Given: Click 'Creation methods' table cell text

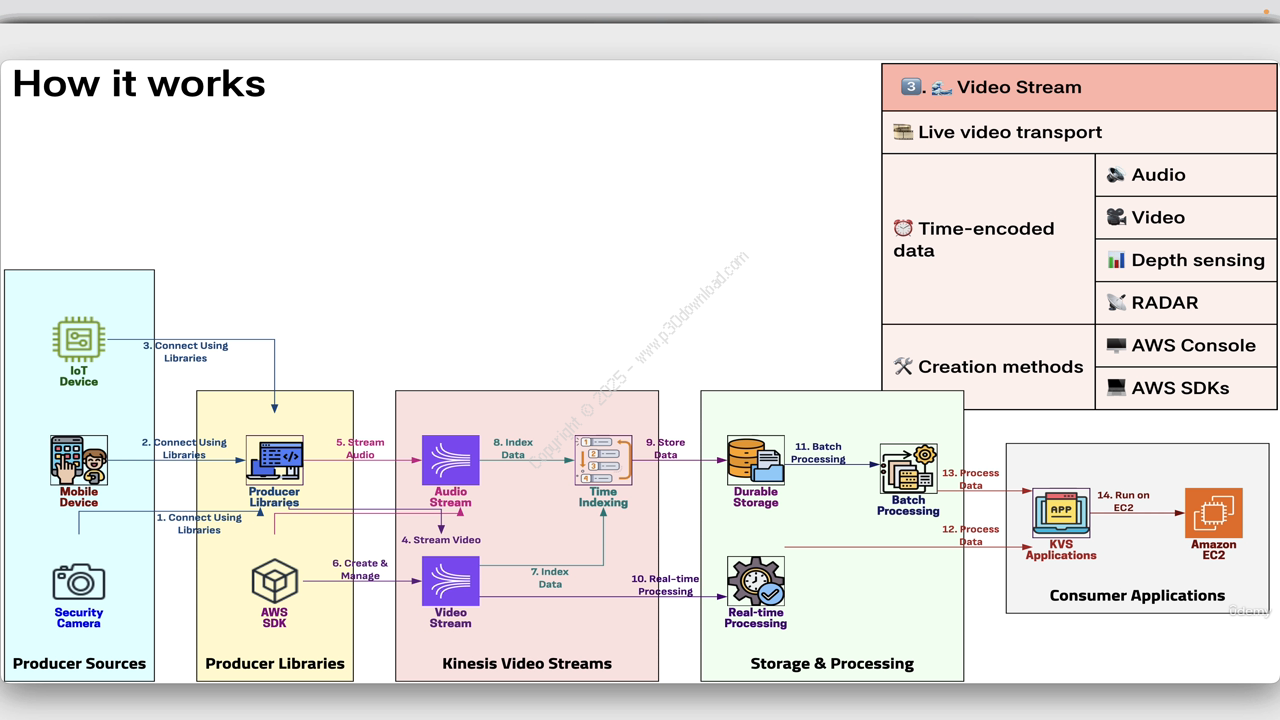Looking at the screenshot, I should pos(1001,367).
